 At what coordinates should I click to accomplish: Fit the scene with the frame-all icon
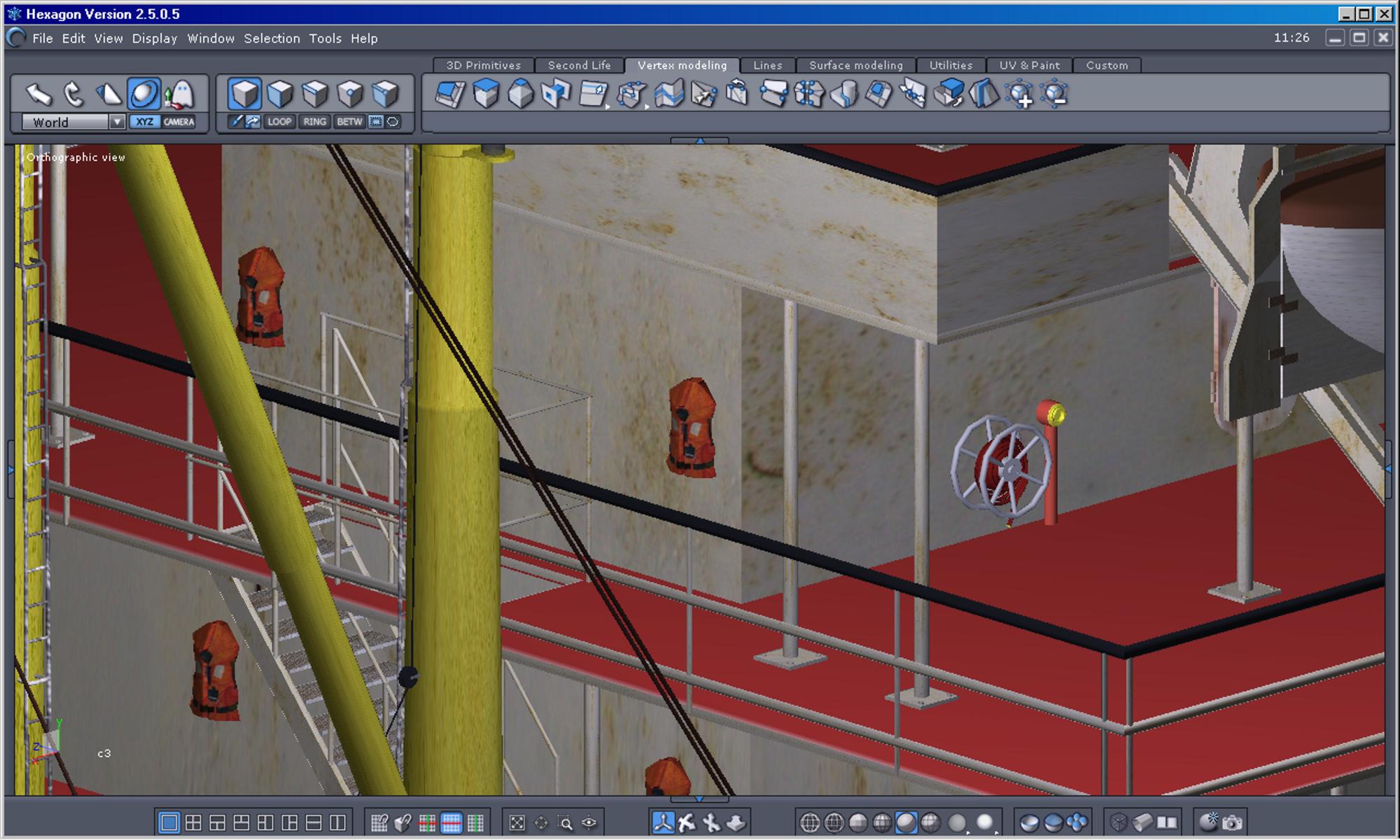coord(517,822)
